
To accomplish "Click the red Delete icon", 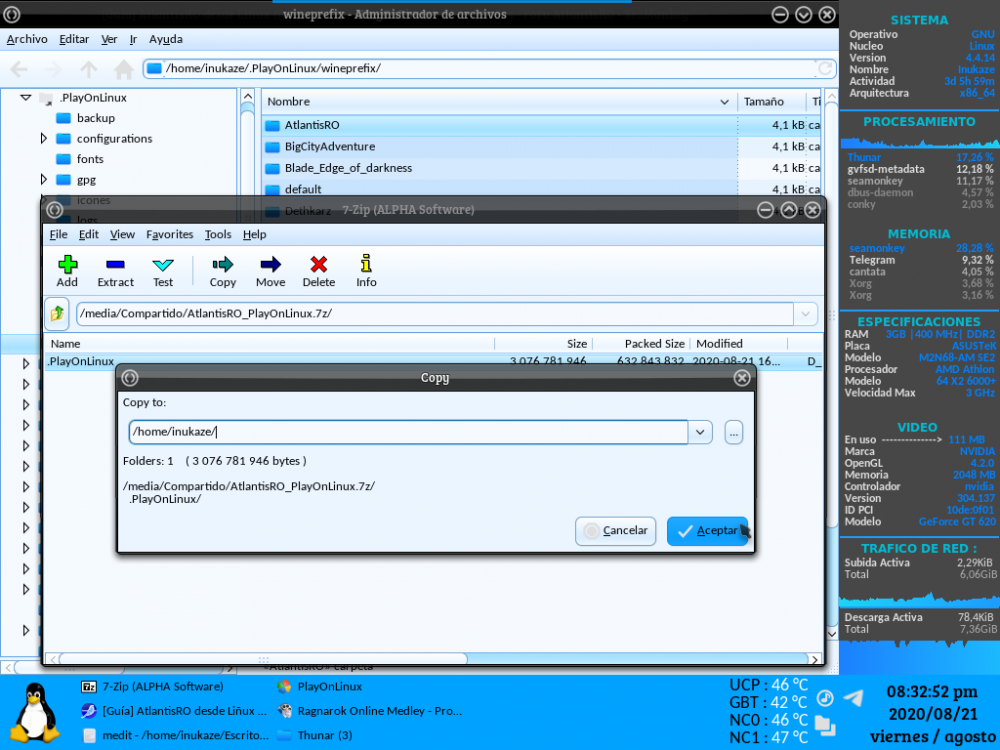I will tap(318, 265).
